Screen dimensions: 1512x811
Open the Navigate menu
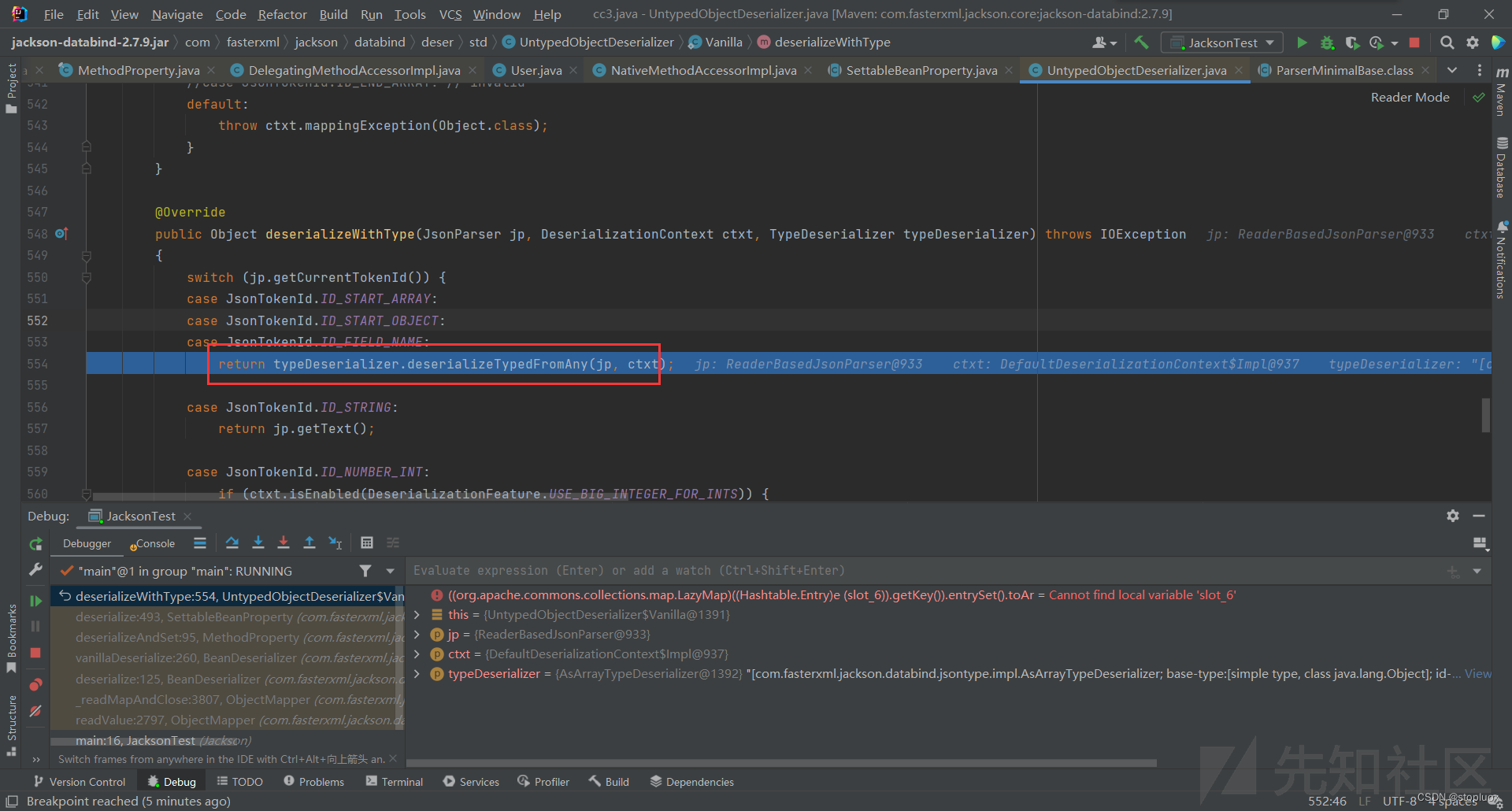point(176,14)
